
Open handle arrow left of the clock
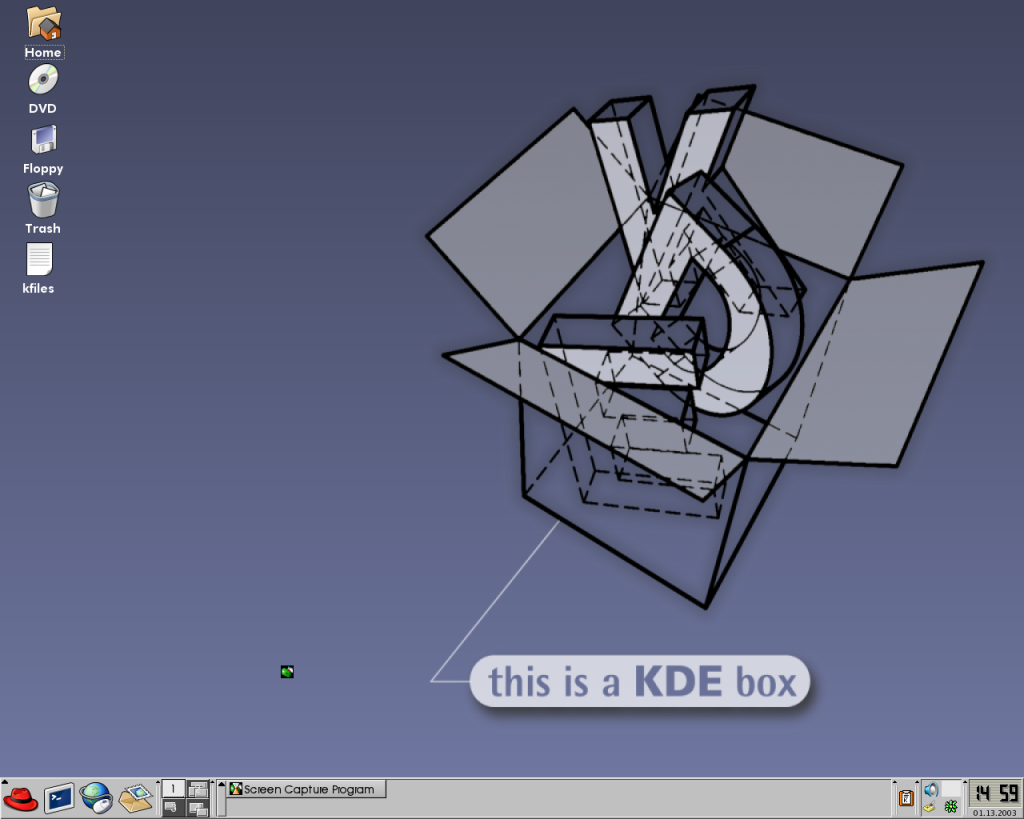point(965,782)
